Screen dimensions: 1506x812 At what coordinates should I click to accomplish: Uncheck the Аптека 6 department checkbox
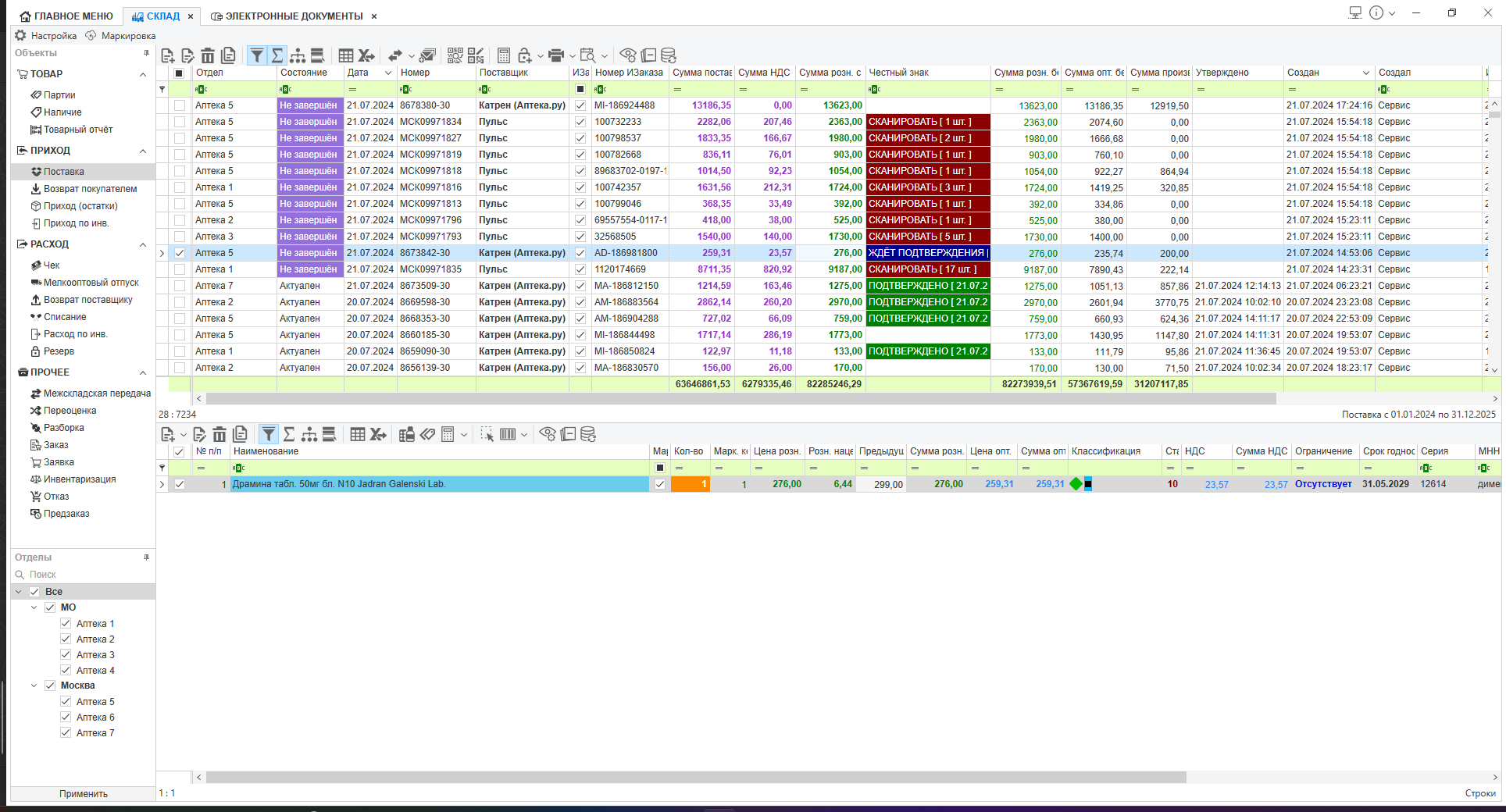(66, 718)
